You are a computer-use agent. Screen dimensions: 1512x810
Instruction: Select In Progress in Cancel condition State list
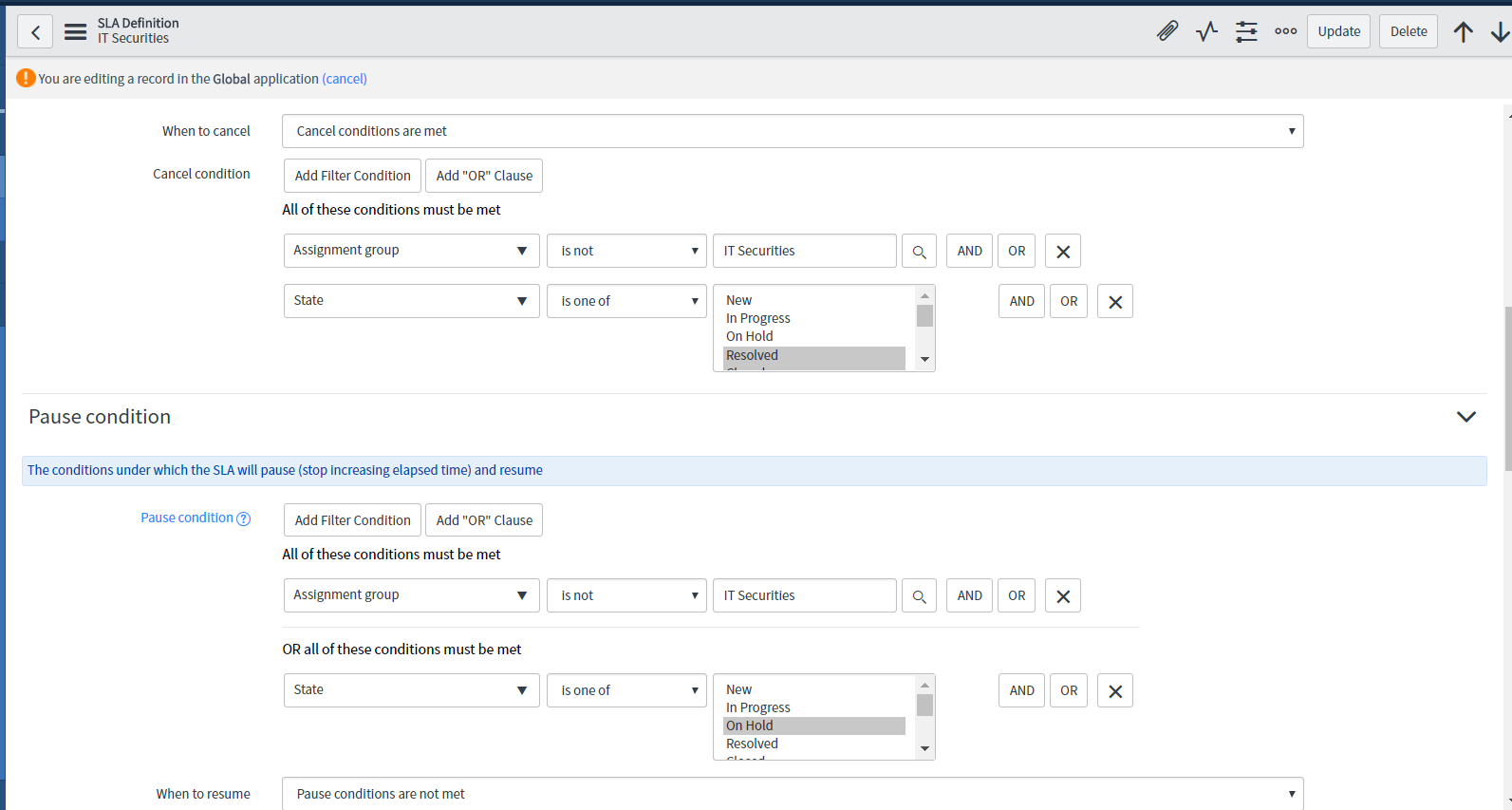[x=814, y=318]
